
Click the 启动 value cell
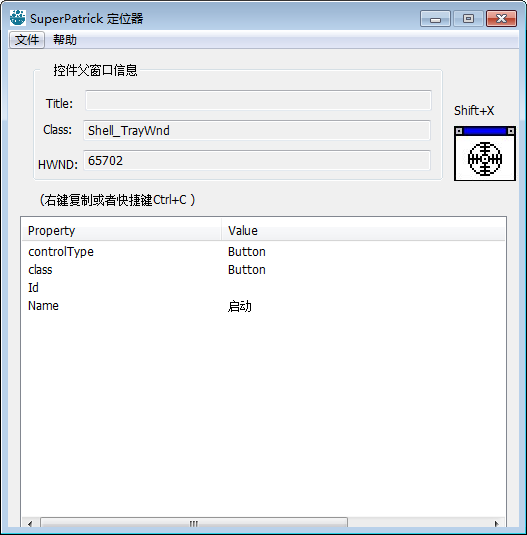tap(240, 306)
